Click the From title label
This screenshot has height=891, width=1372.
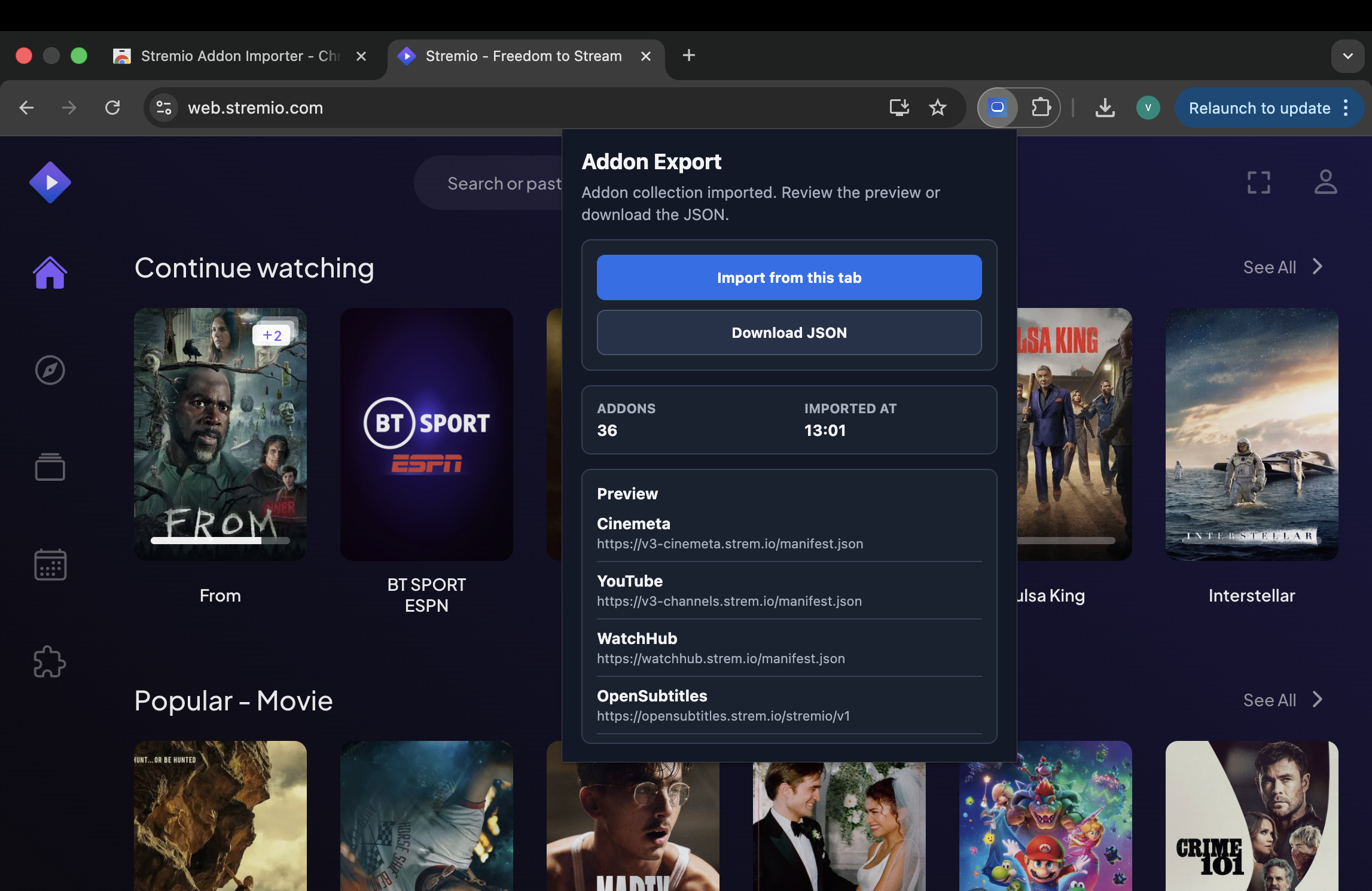click(x=220, y=596)
